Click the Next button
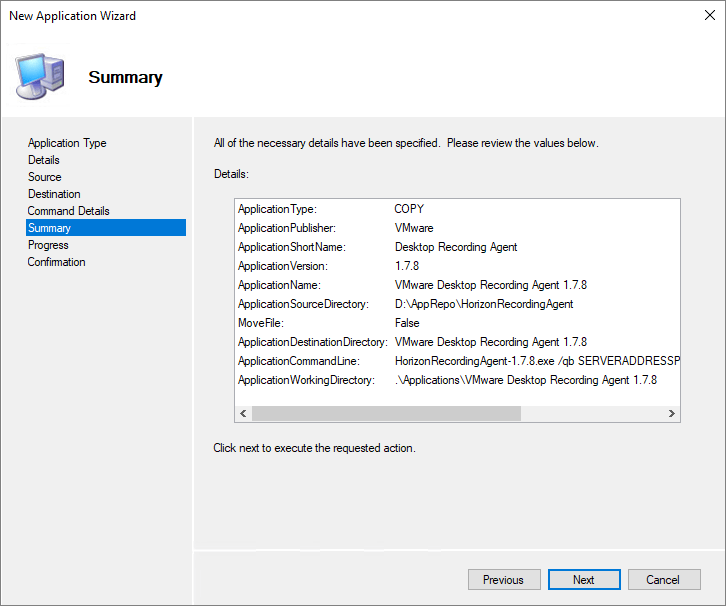This screenshot has width=726, height=606. click(x=584, y=580)
